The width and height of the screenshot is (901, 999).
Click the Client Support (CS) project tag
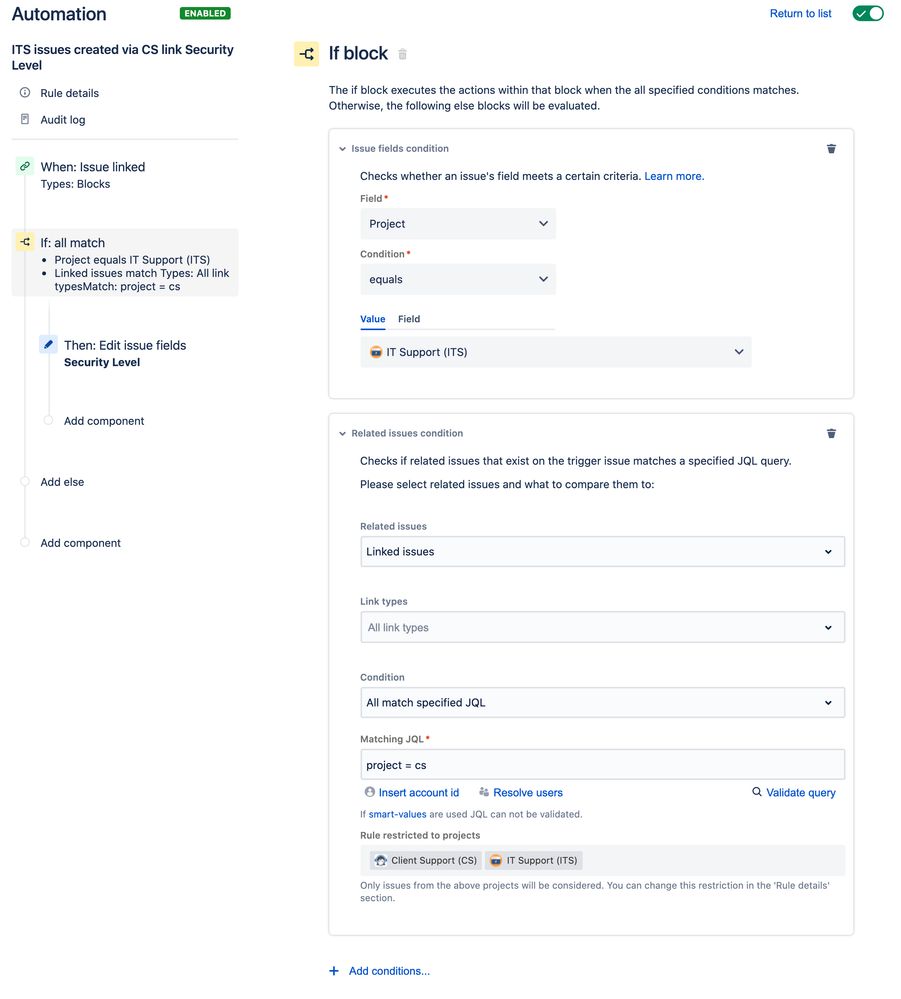click(426, 861)
